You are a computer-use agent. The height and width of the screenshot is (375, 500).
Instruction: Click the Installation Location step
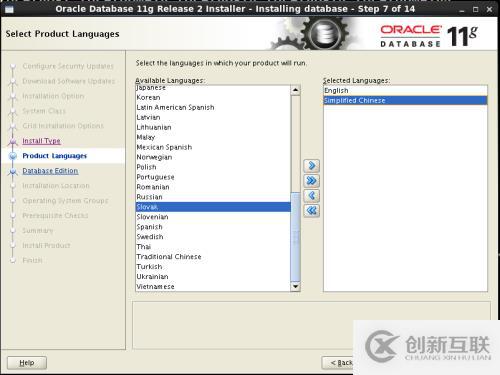pyautogui.click(x=56, y=186)
